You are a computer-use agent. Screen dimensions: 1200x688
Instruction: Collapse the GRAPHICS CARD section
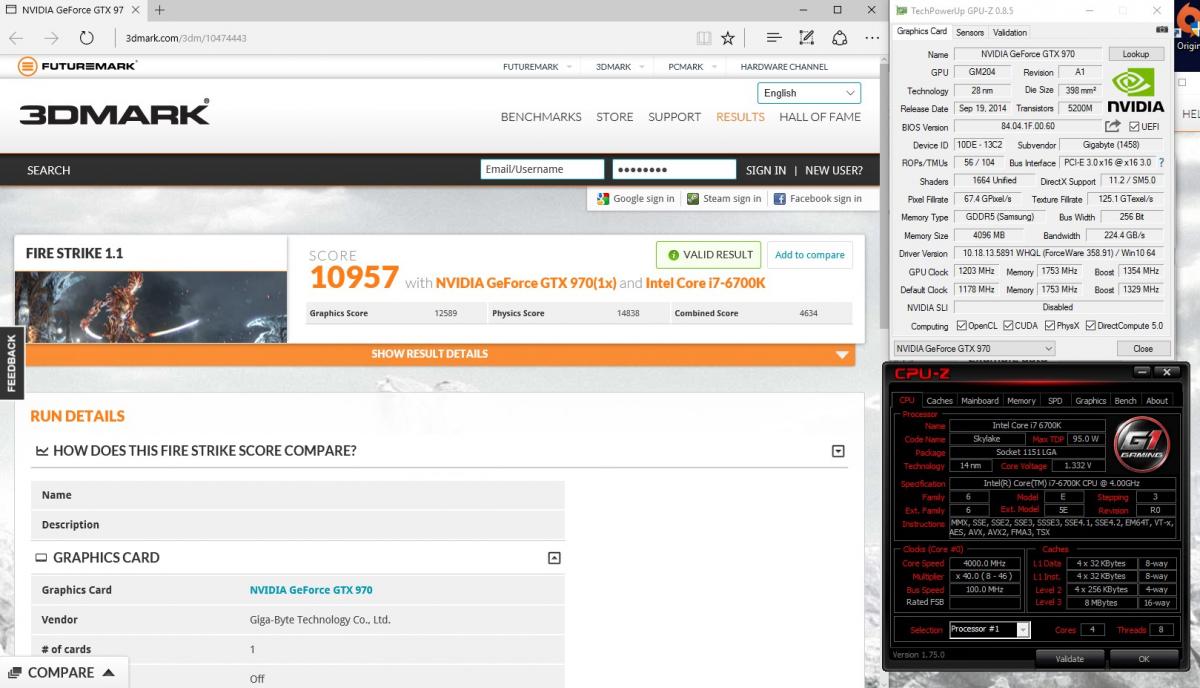click(x=554, y=558)
